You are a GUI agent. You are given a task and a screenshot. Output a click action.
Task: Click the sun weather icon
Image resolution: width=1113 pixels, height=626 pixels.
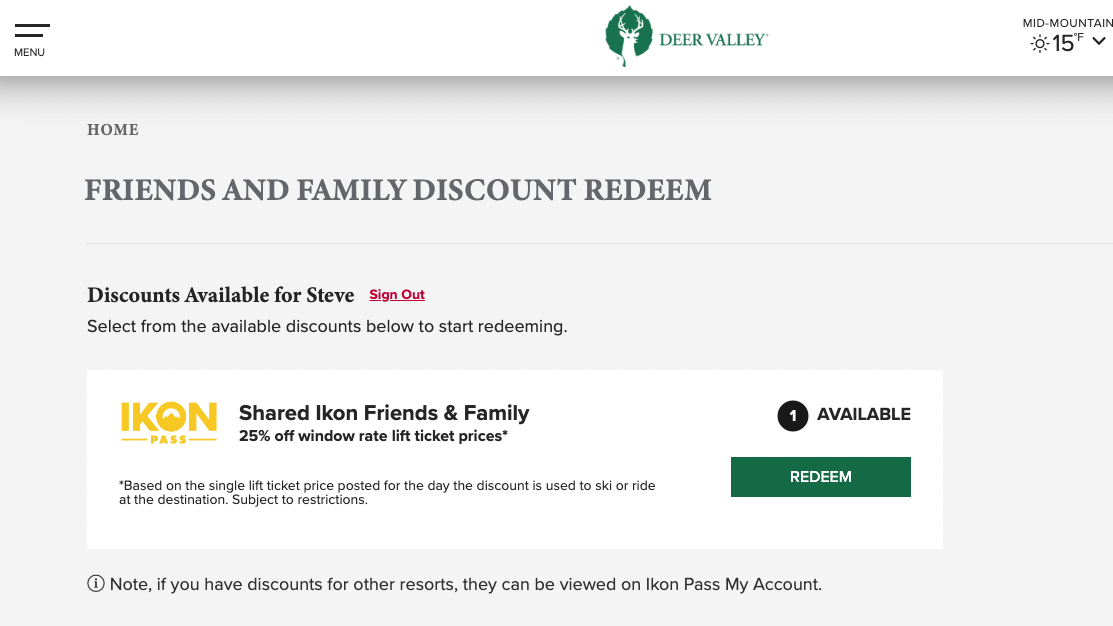(x=1040, y=44)
